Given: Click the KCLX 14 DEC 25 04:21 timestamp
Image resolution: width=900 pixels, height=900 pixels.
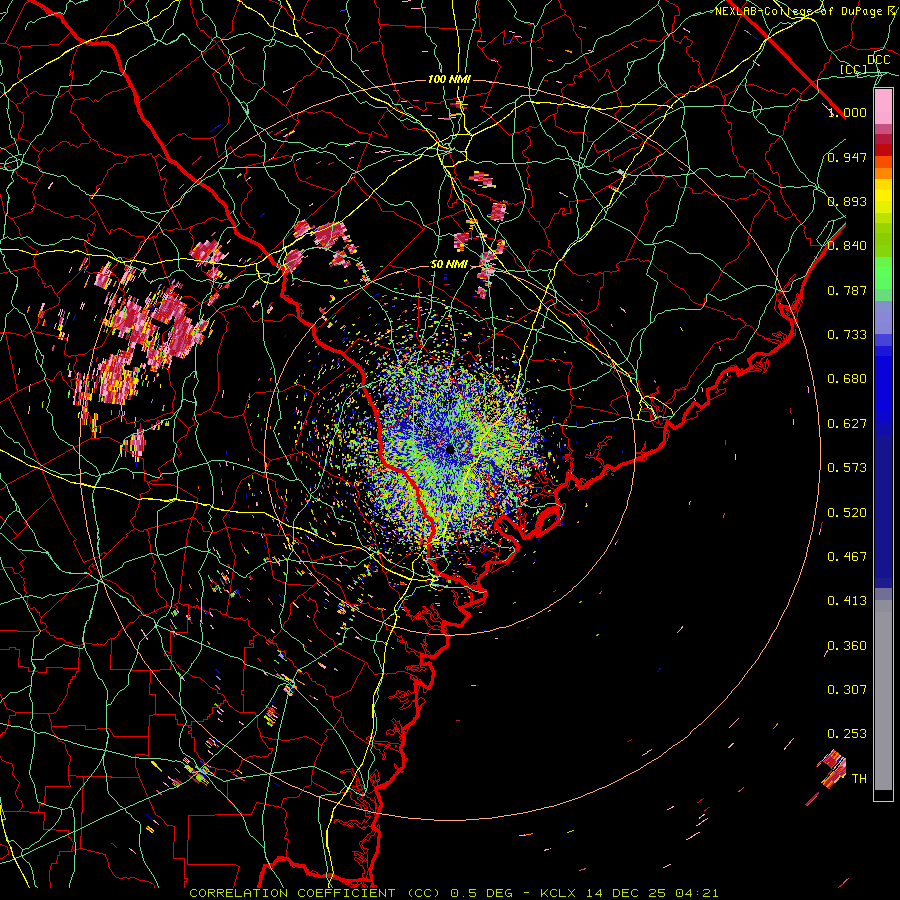Looking at the screenshot, I should (x=629, y=893).
